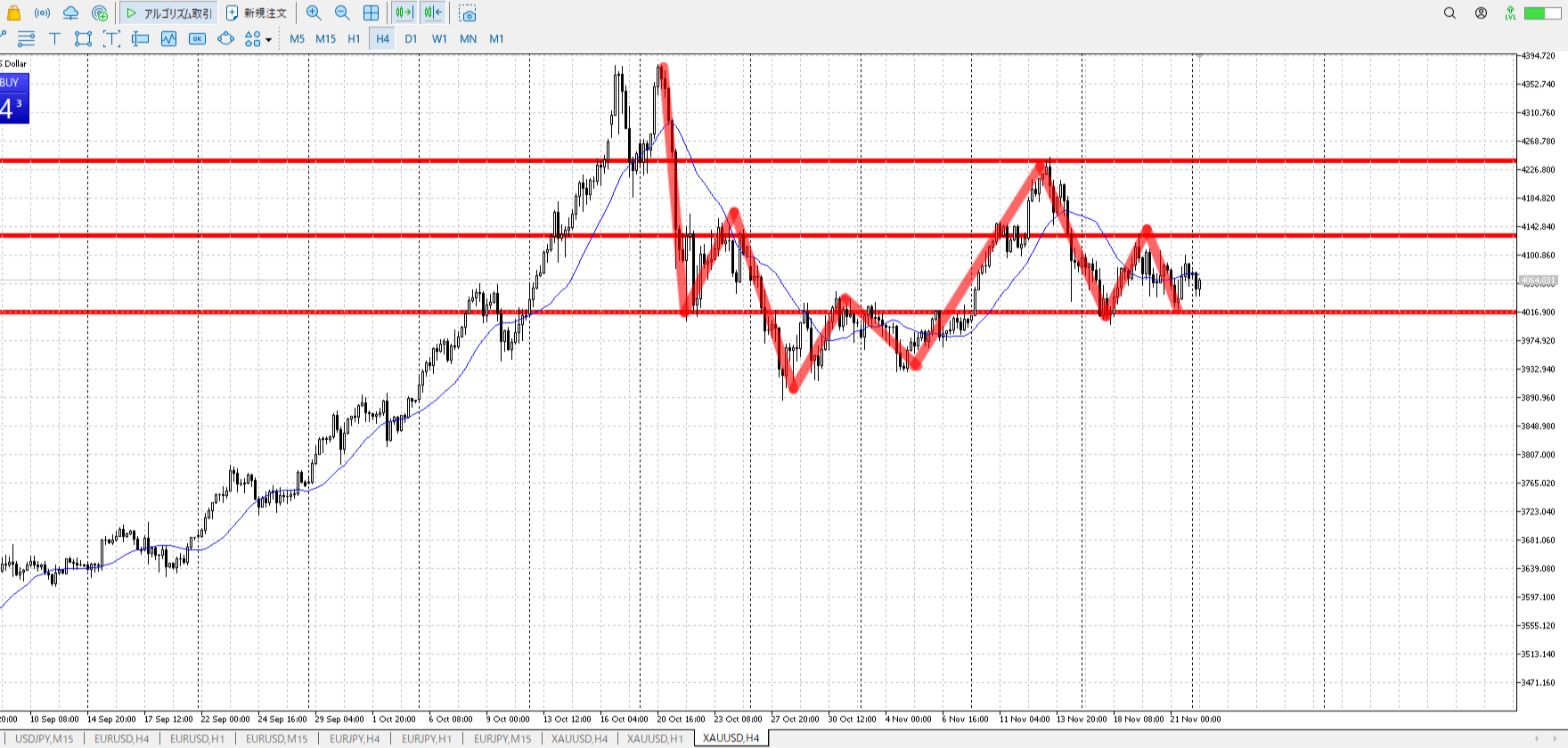The width and height of the screenshot is (1568, 748).
Task: Open the tile windows grid icon
Action: (371, 12)
